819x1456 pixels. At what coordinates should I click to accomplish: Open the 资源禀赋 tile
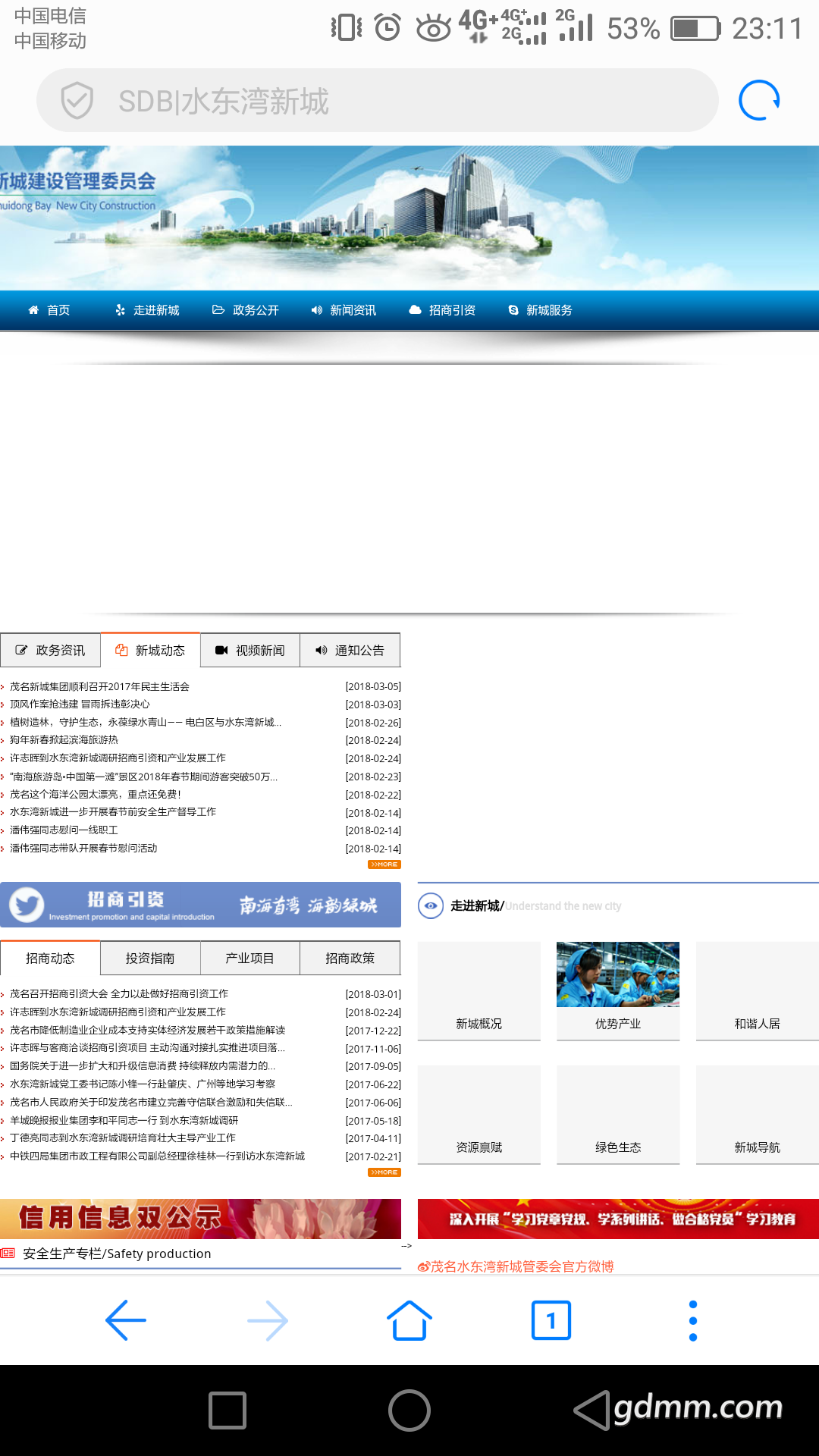pos(479,1115)
